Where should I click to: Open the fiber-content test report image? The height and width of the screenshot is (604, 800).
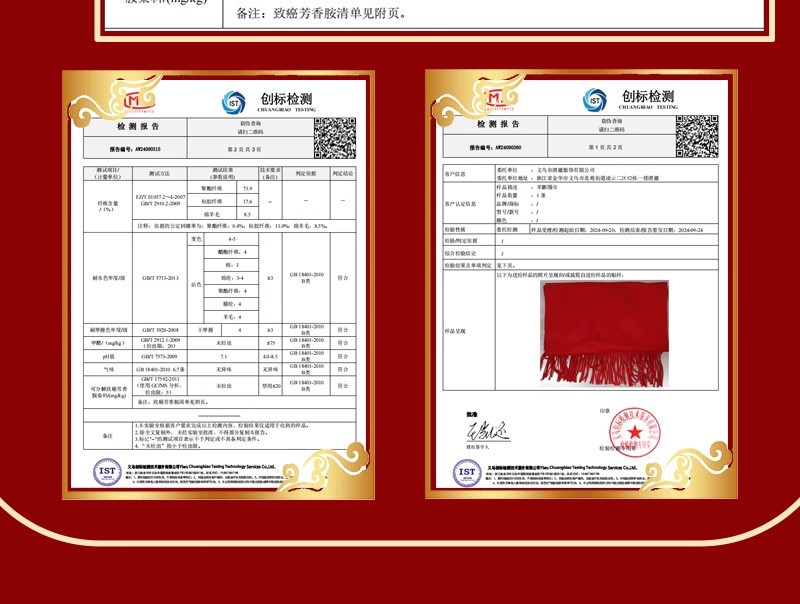[219, 285]
